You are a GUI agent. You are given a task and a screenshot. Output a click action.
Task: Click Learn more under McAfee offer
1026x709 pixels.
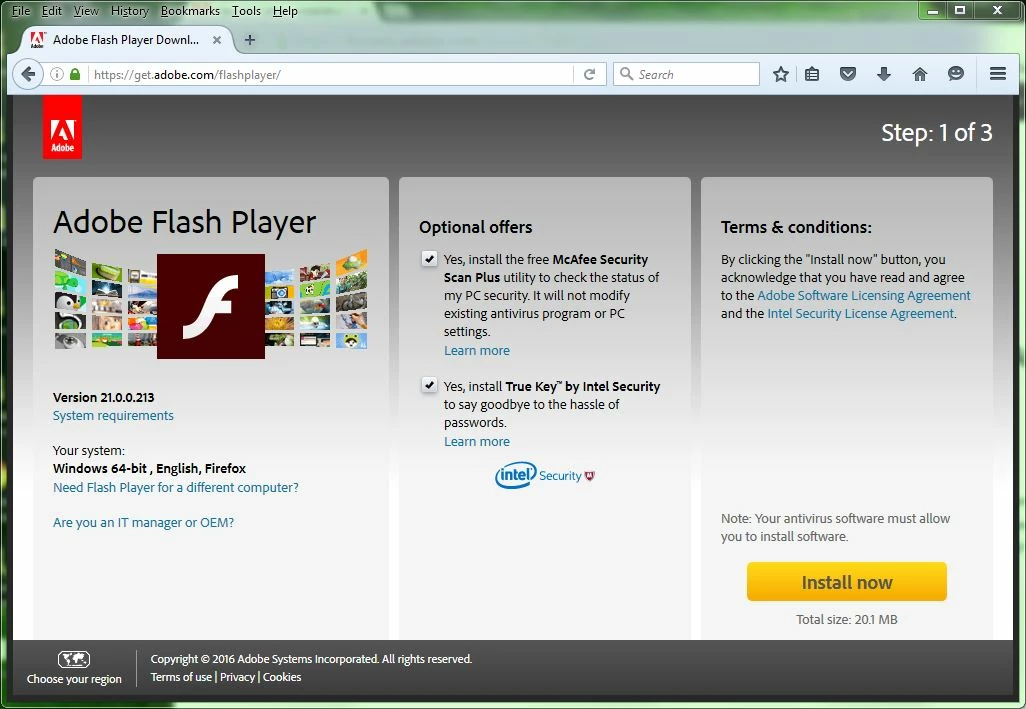point(477,351)
